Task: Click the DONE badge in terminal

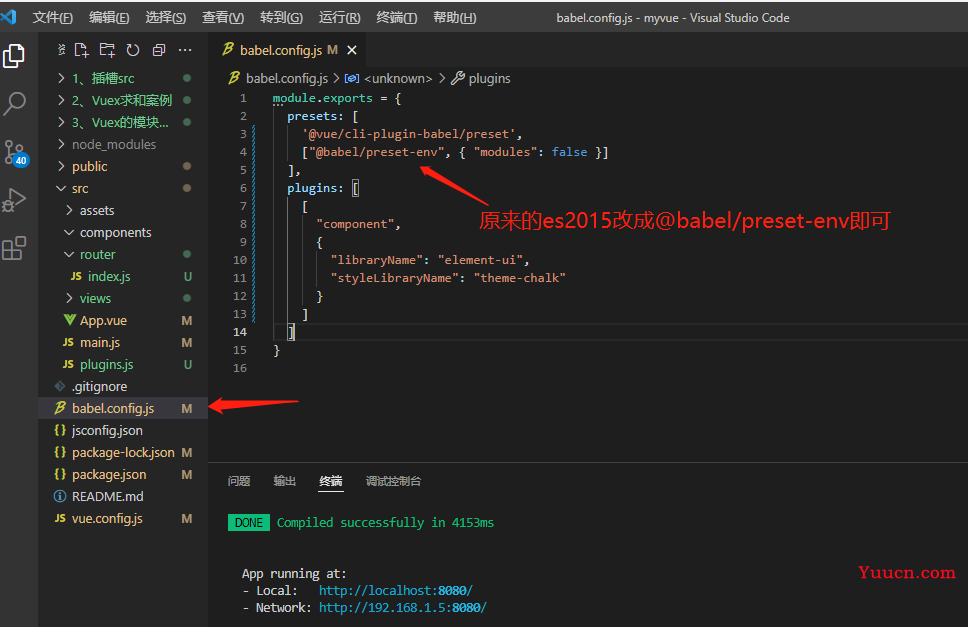Action: (x=249, y=523)
